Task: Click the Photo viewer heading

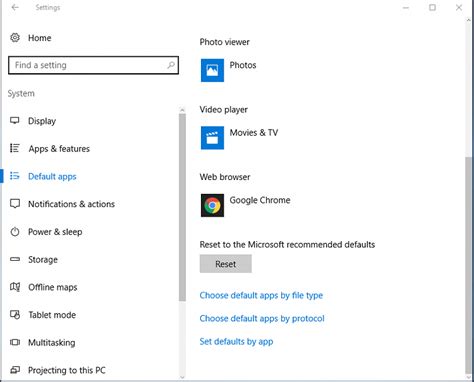Action: tap(224, 42)
